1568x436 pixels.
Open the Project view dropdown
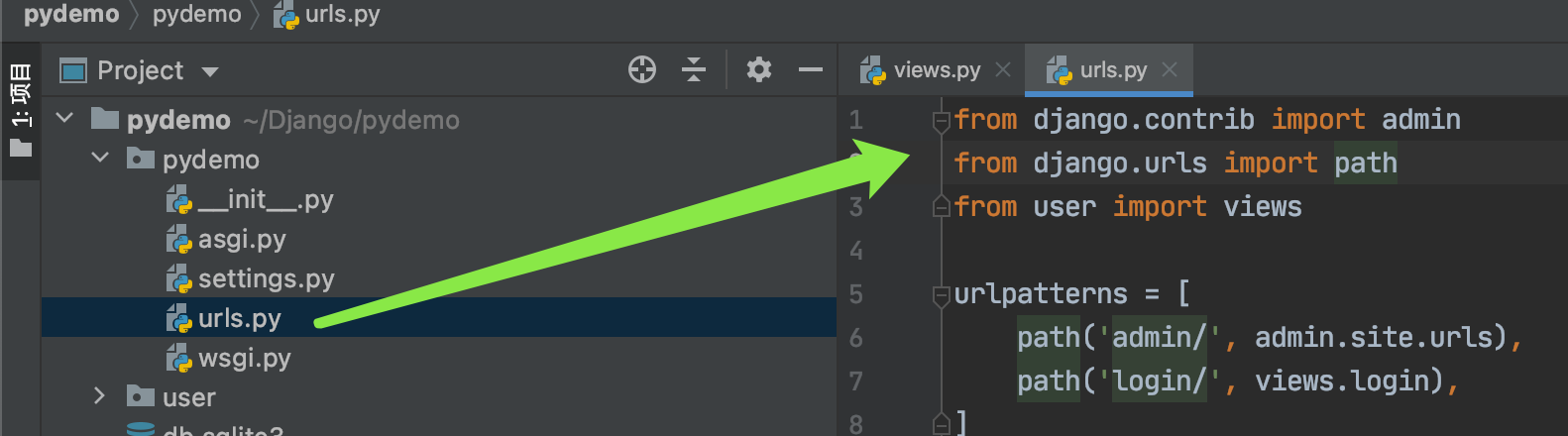point(209,71)
